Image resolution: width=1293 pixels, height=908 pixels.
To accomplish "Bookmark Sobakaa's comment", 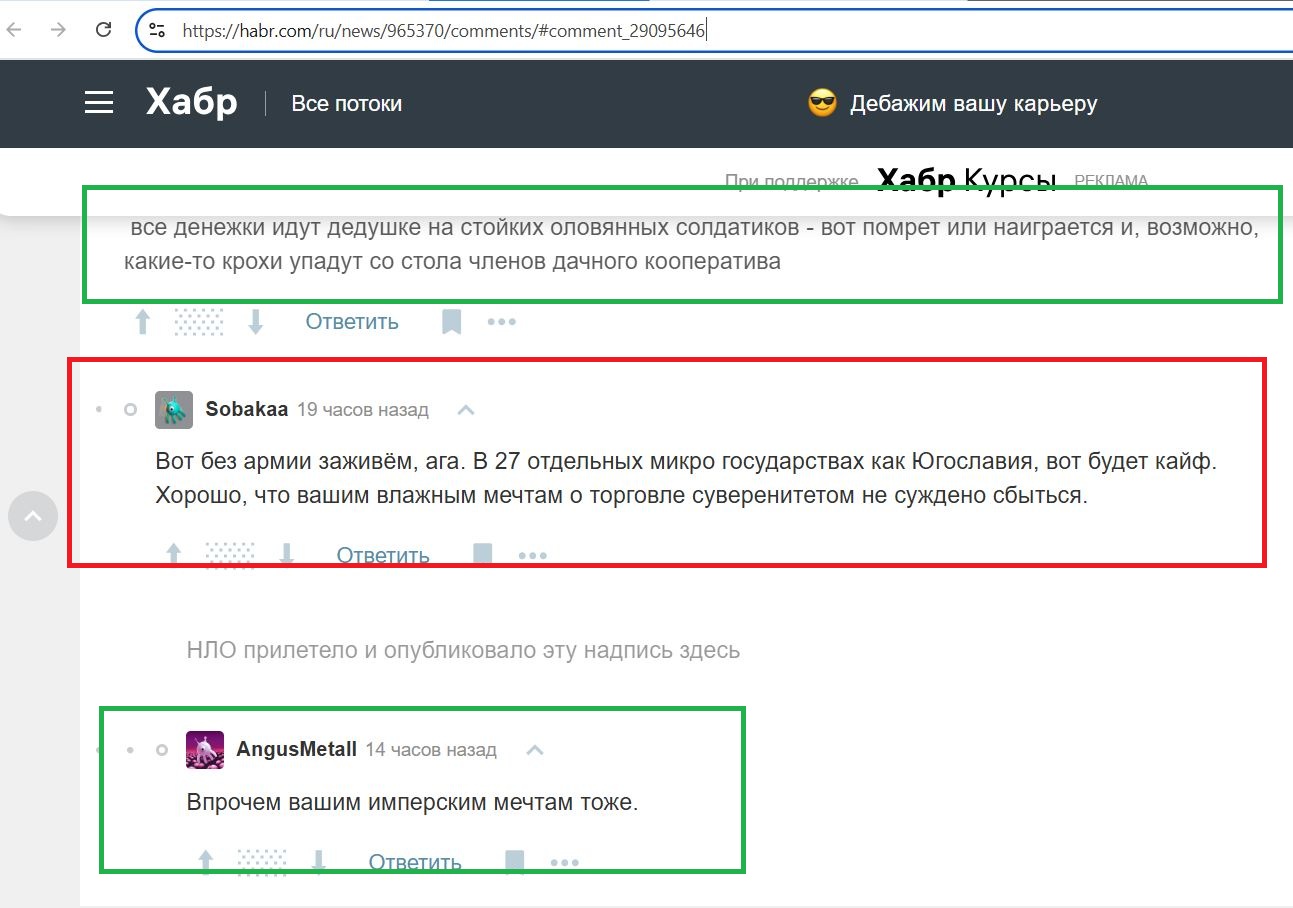I will click(482, 553).
